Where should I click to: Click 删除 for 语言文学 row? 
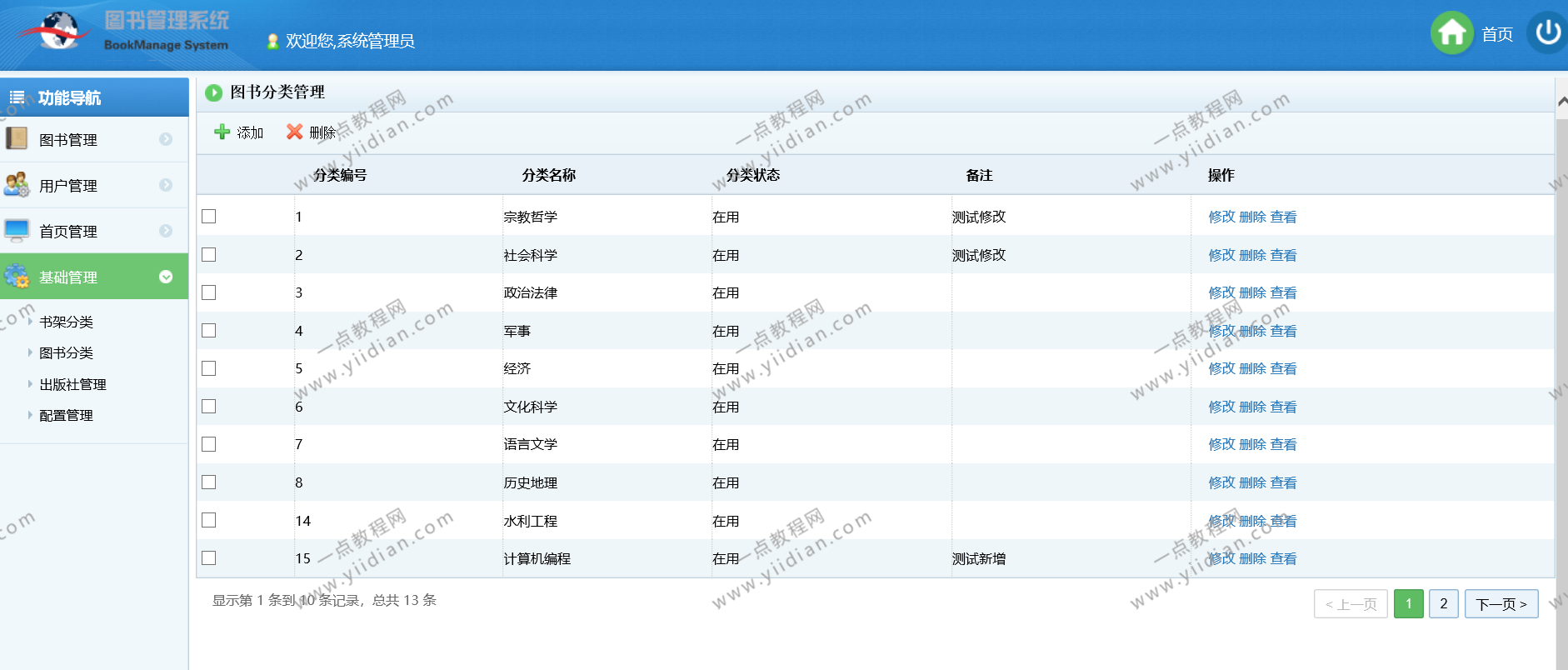[x=1252, y=444]
